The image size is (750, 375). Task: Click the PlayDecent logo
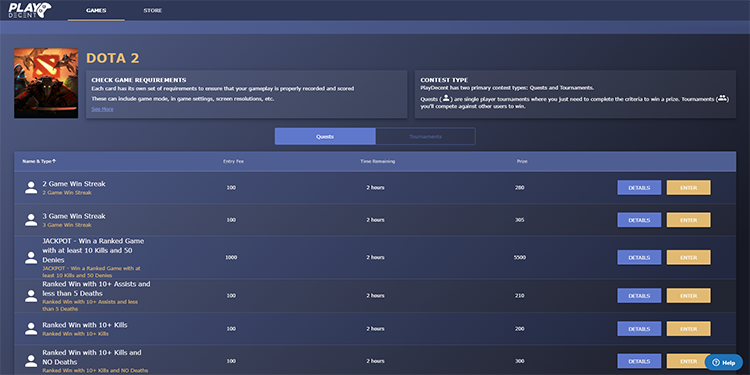pyautogui.click(x=30, y=10)
